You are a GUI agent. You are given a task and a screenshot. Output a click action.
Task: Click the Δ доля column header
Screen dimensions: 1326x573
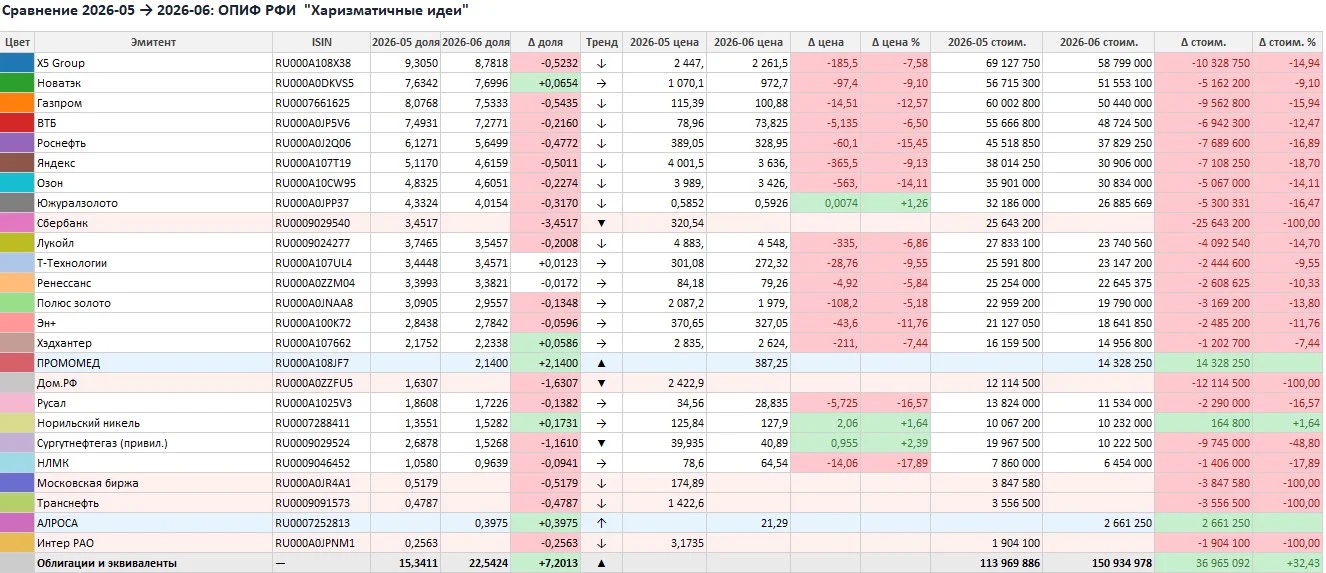(x=546, y=42)
